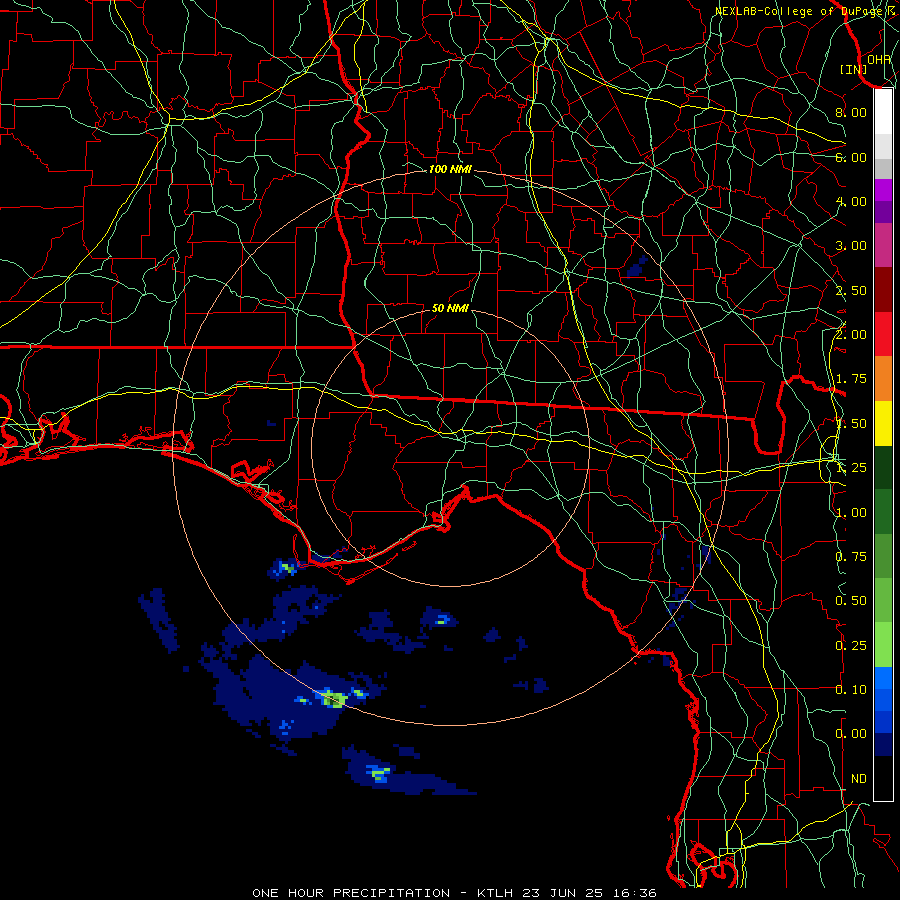Click the ONE HOUR PRECIPITATION title text
This screenshot has height=900, width=900.
point(351,893)
